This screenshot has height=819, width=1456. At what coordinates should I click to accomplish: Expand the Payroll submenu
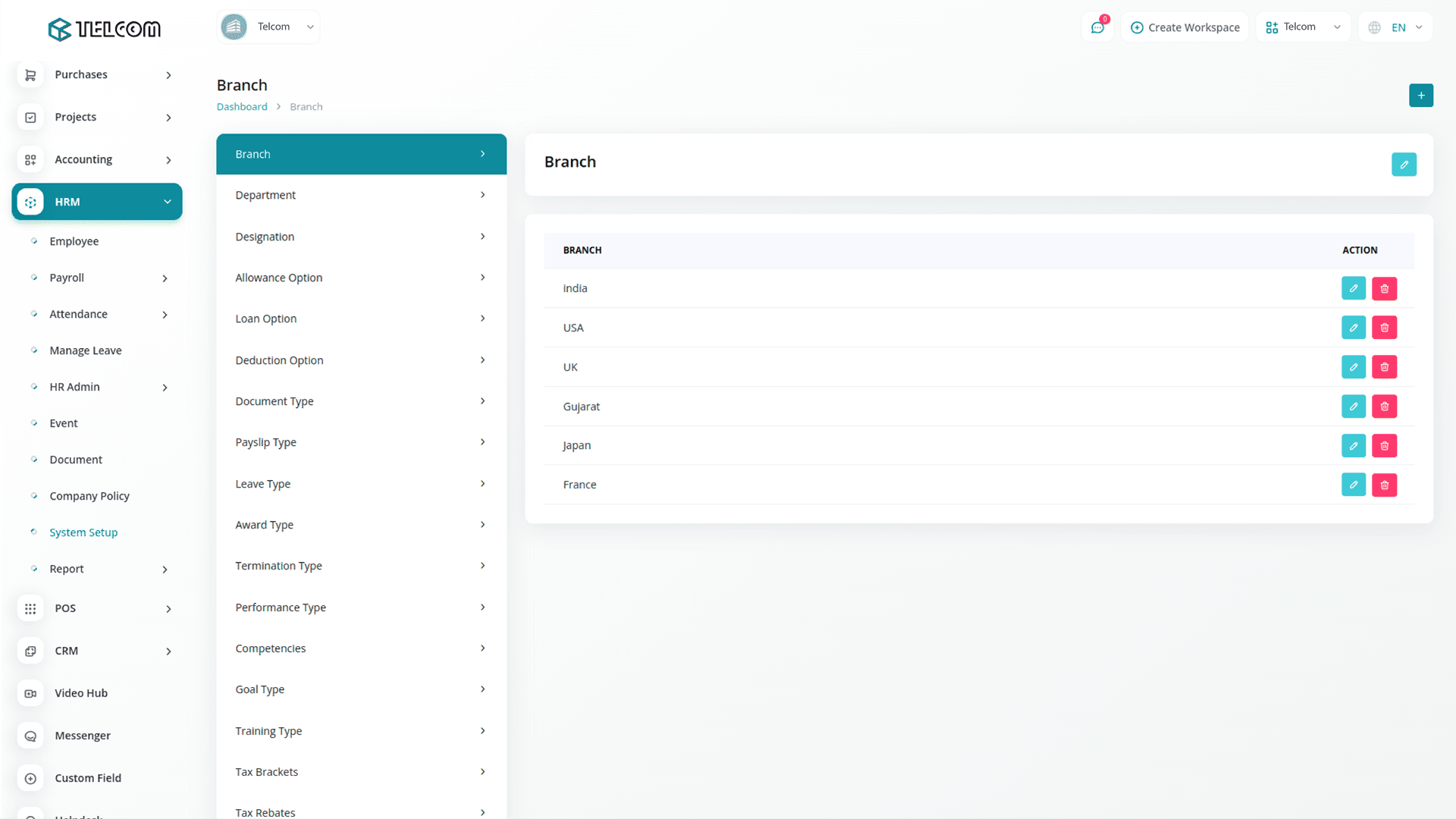coord(165,278)
